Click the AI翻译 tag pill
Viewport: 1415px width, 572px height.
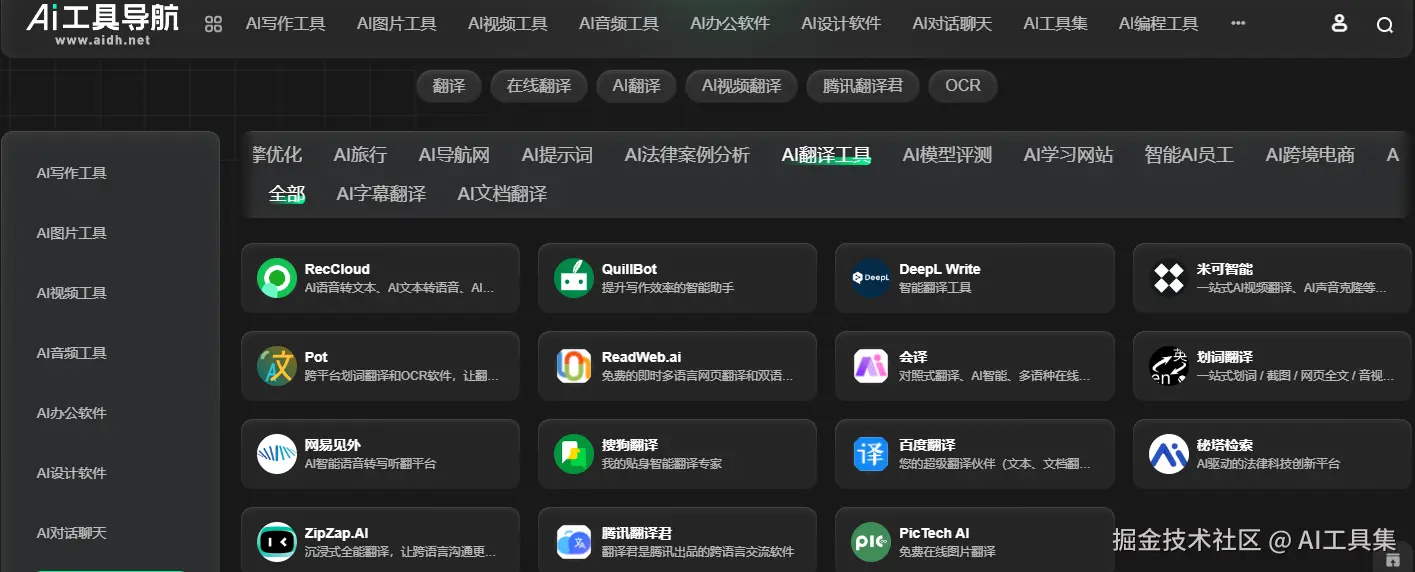(x=637, y=86)
